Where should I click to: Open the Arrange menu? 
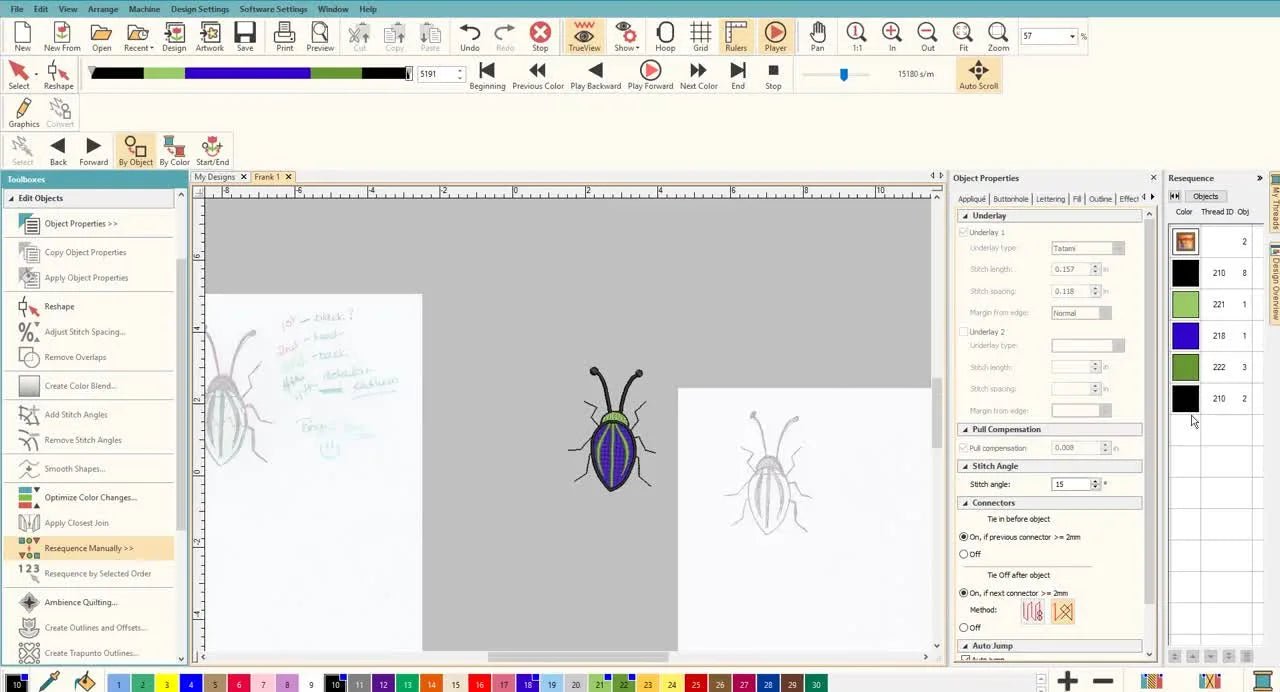tap(103, 9)
